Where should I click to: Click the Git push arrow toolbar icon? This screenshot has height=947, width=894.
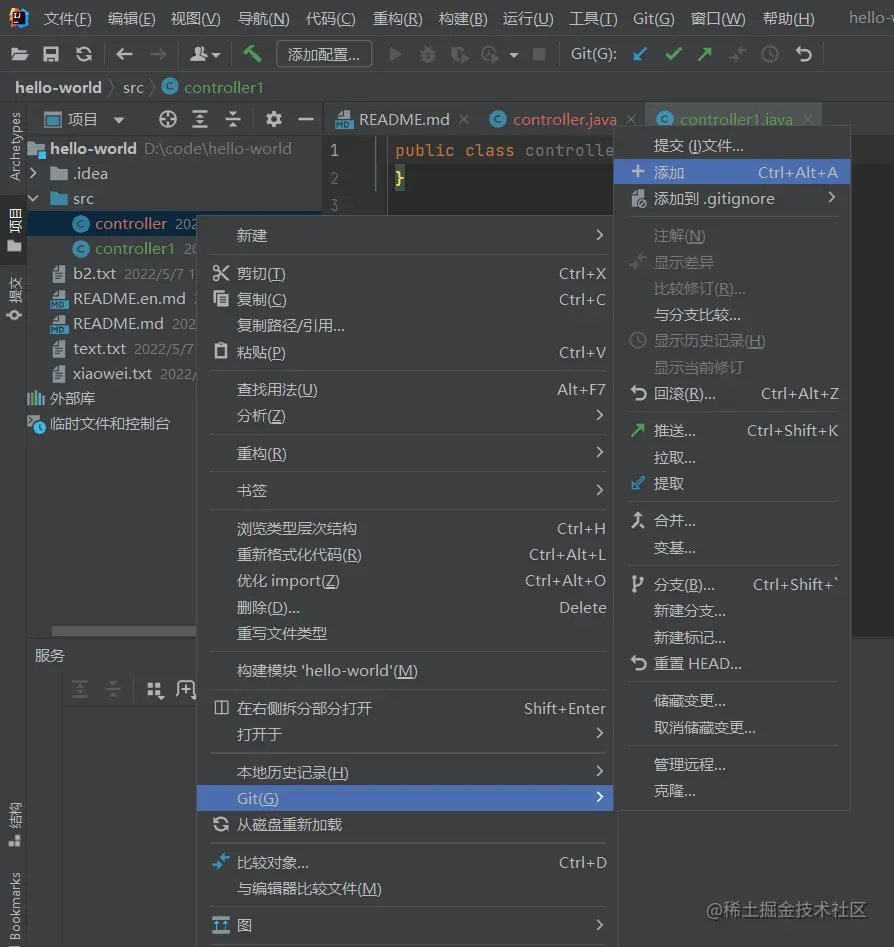[x=704, y=55]
